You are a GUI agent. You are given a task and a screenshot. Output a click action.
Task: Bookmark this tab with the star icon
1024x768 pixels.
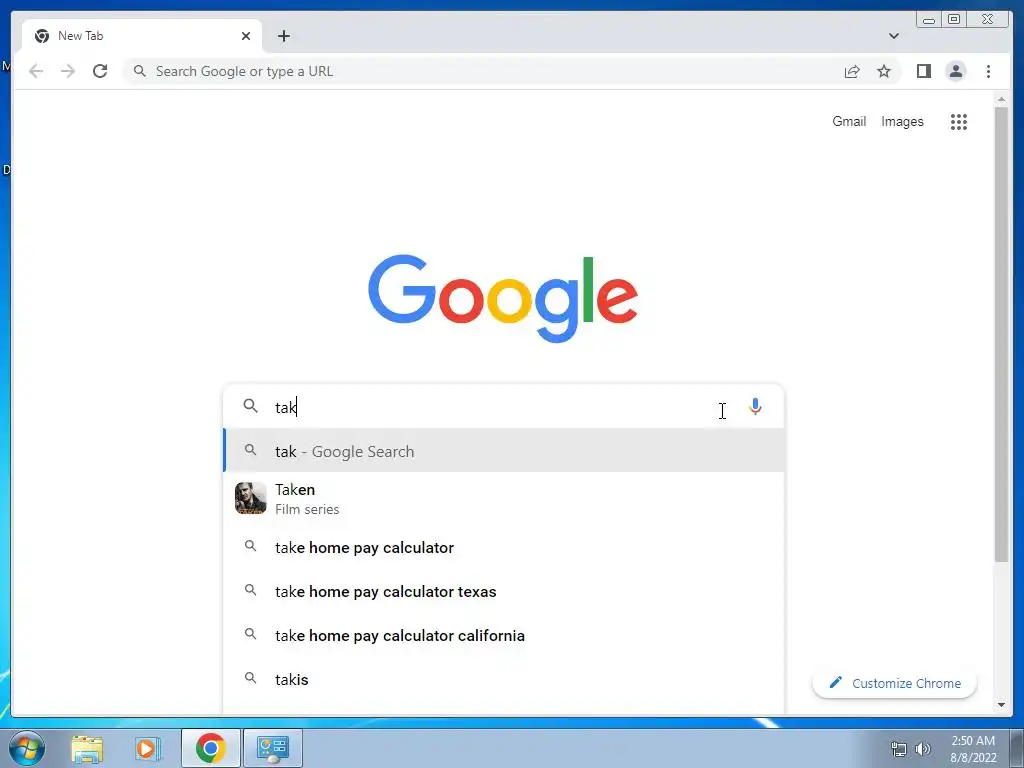tap(884, 71)
